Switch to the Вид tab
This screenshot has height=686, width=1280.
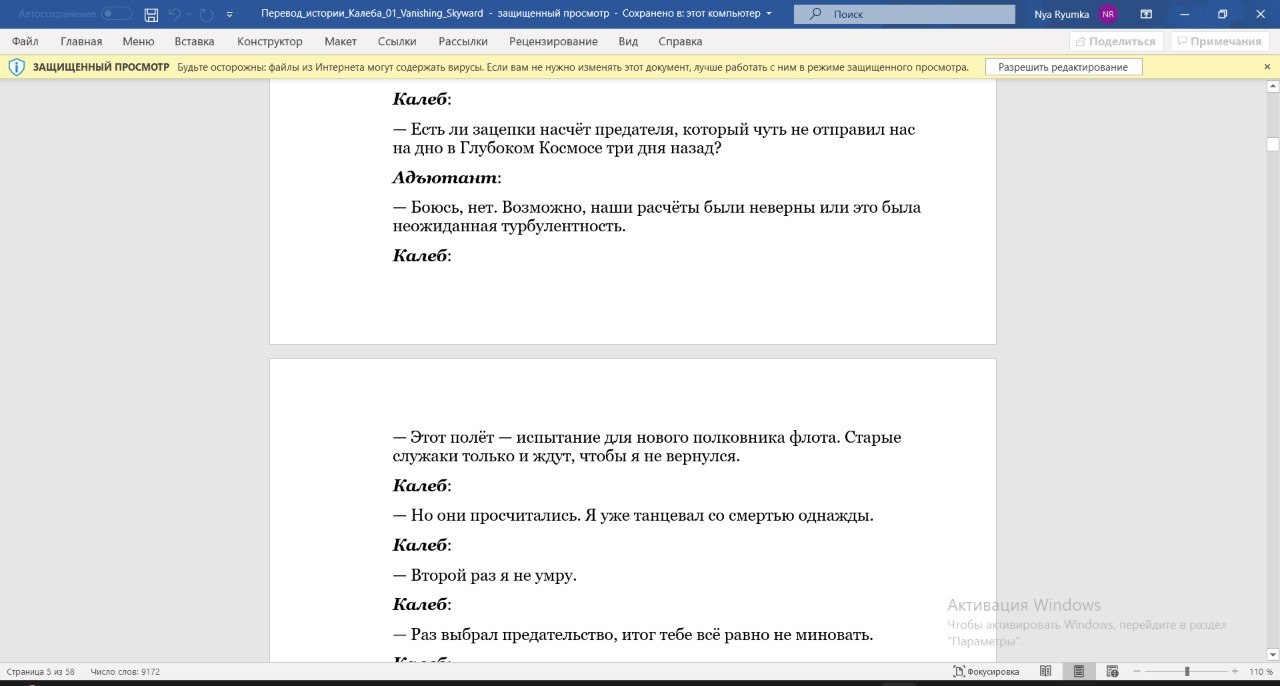628,41
